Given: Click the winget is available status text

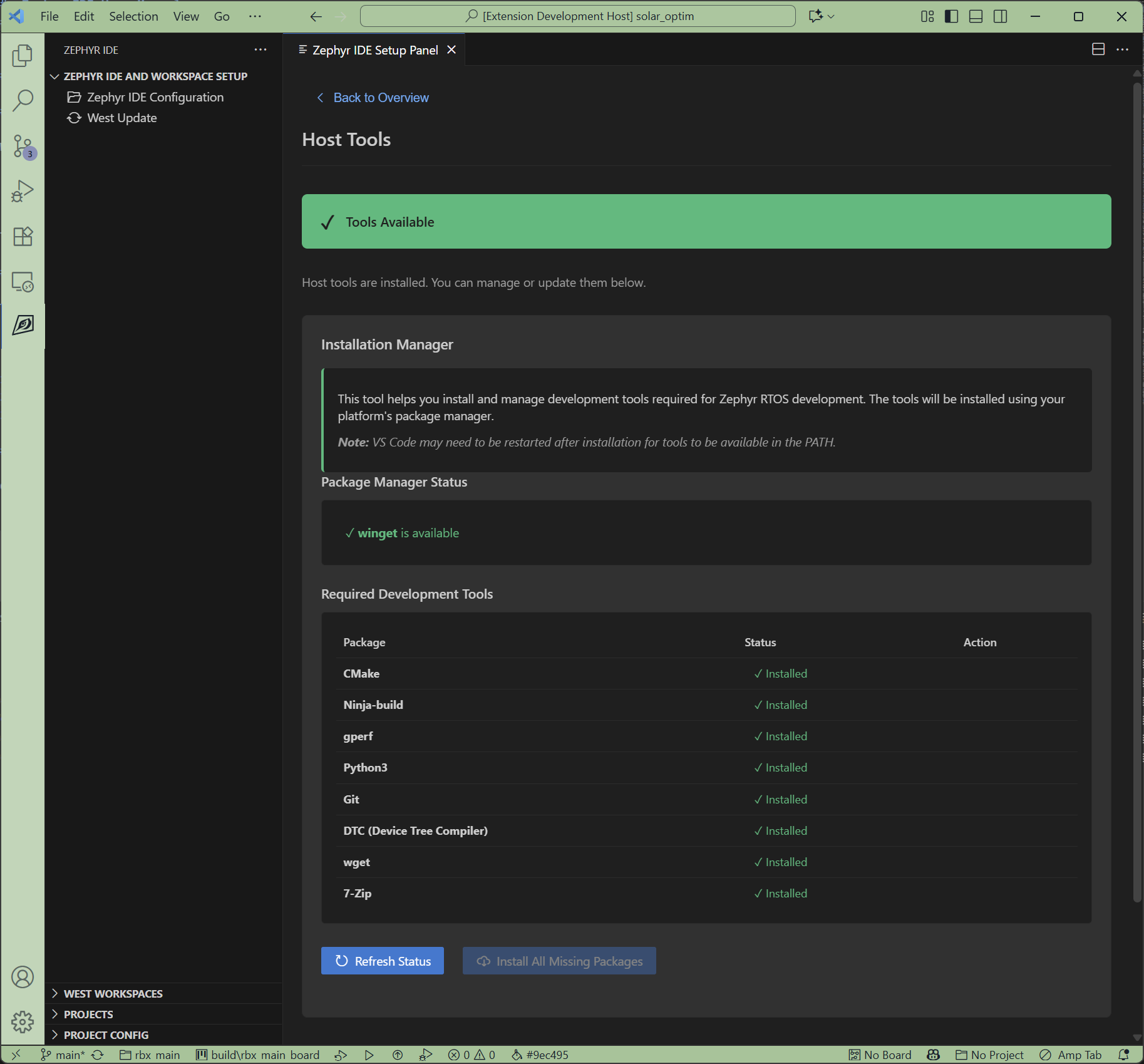Looking at the screenshot, I should point(402,533).
